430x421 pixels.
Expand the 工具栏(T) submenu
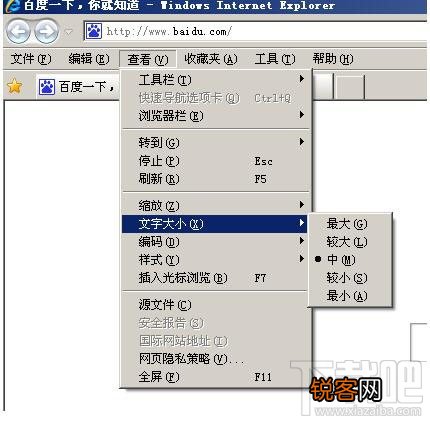(215, 80)
